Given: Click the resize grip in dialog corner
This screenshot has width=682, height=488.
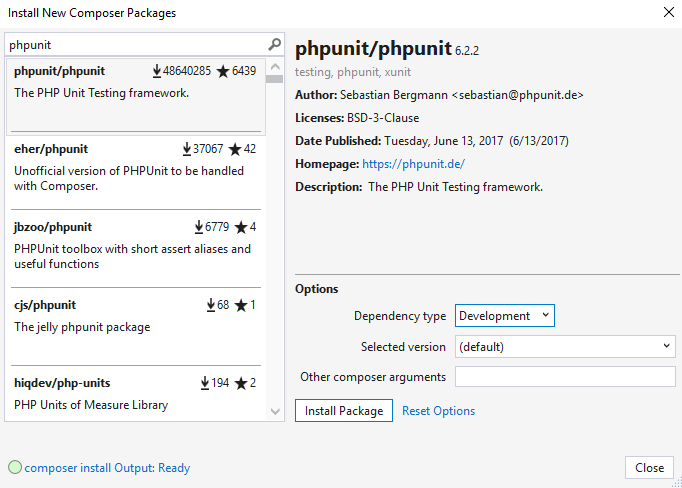Looking at the screenshot, I should click(677, 482).
